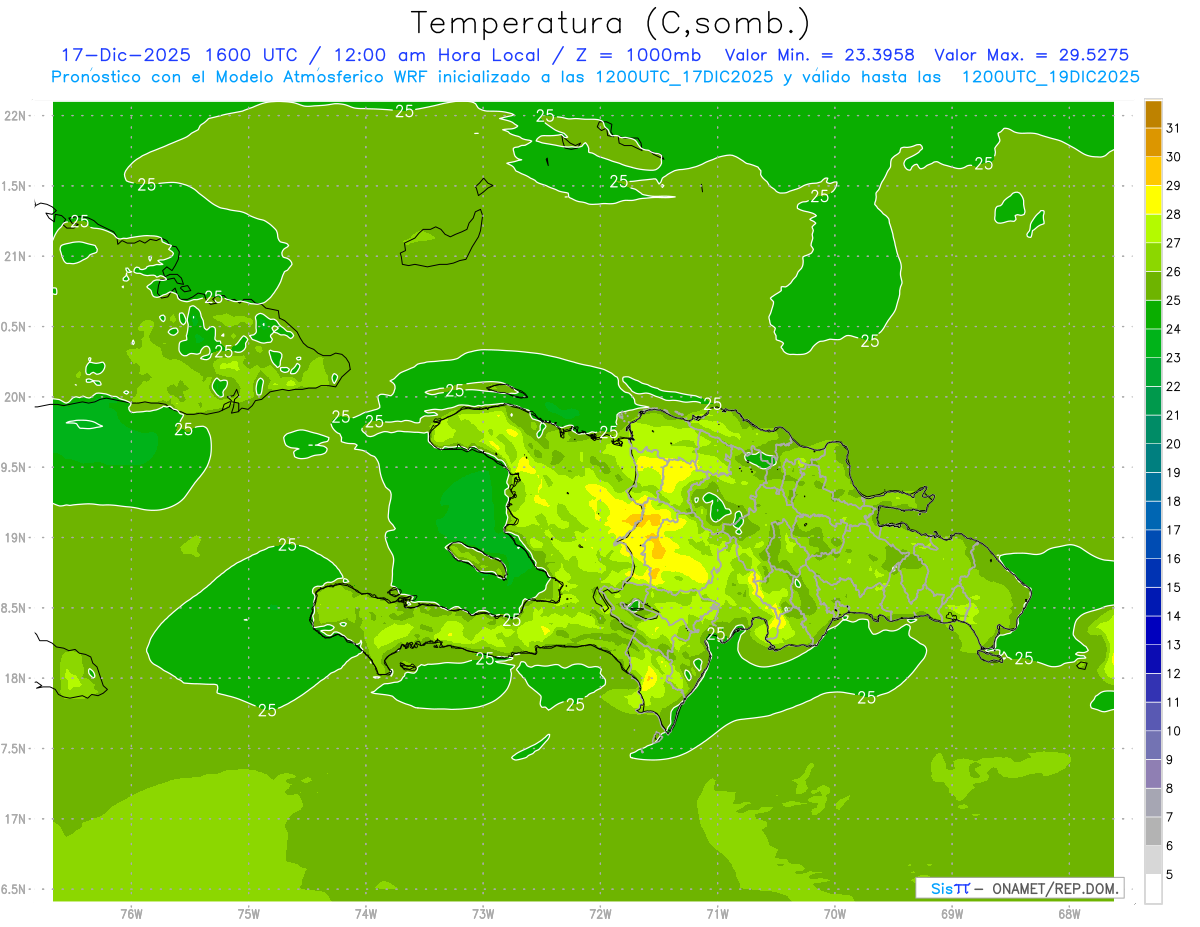Click the '14' colorbar label
Viewport: 1200px width, 927px height.
click(x=1173, y=616)
